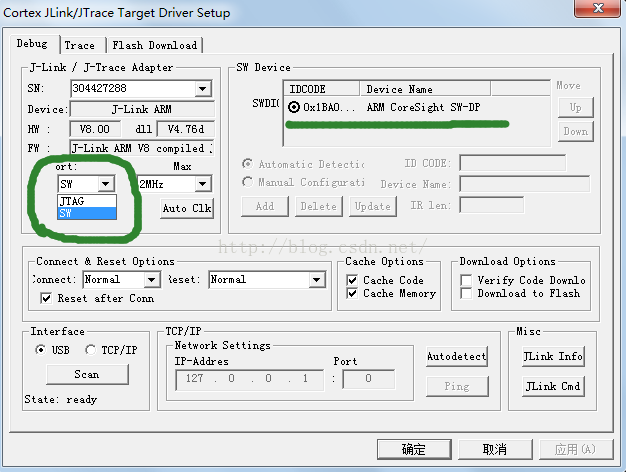The width and height of the screenshot is (626, 472).
Task: Cancel with the 取消 button
Action: click(495, 450)
